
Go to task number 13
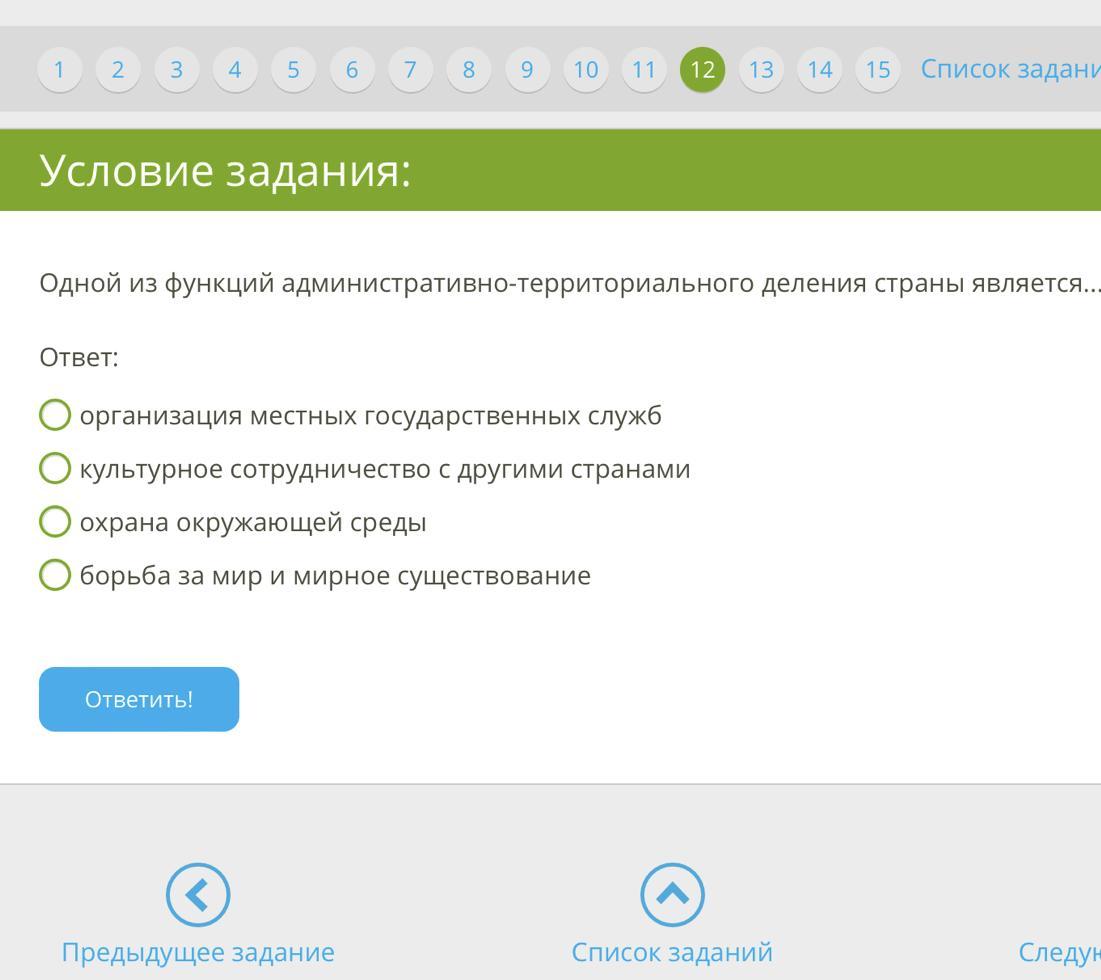761,69
